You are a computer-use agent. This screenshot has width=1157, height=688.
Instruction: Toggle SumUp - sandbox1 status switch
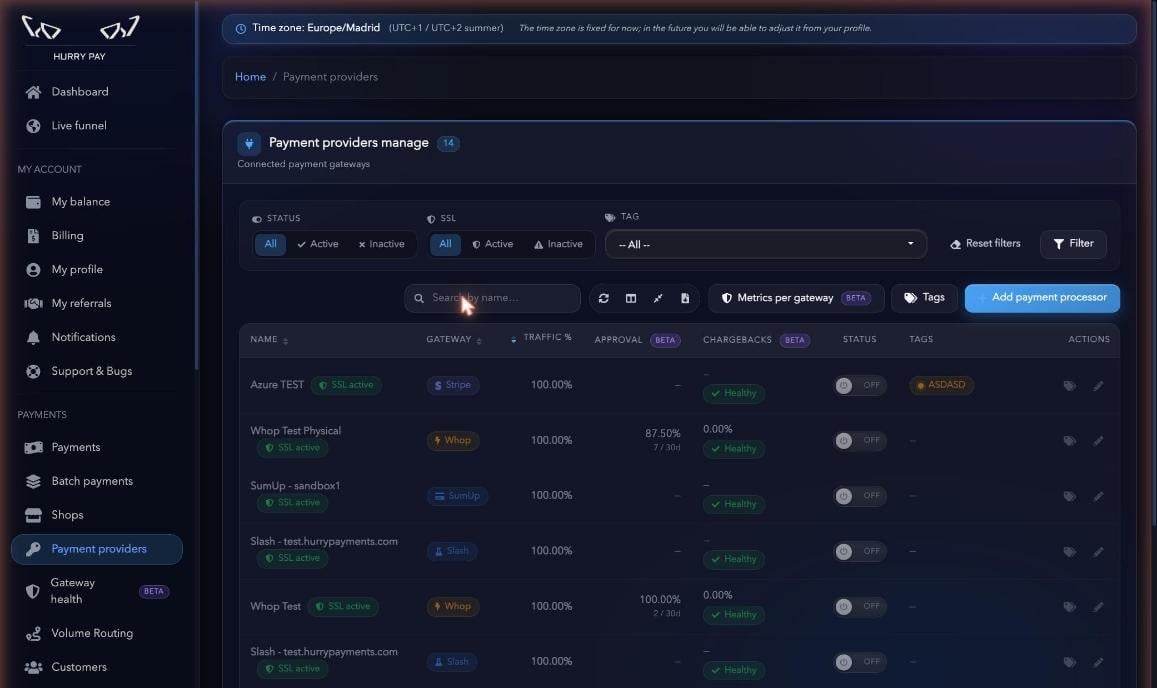click(x=860, y=496)
